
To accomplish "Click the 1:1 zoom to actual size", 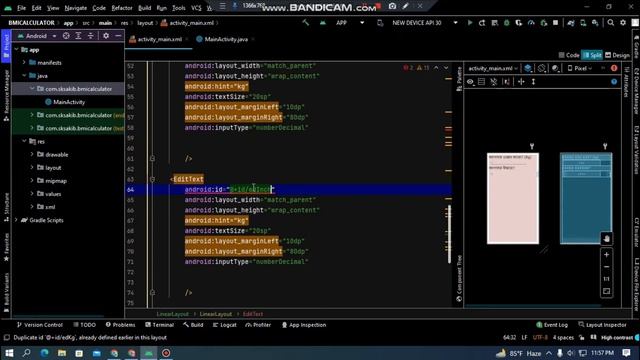I will coord(607,279).
